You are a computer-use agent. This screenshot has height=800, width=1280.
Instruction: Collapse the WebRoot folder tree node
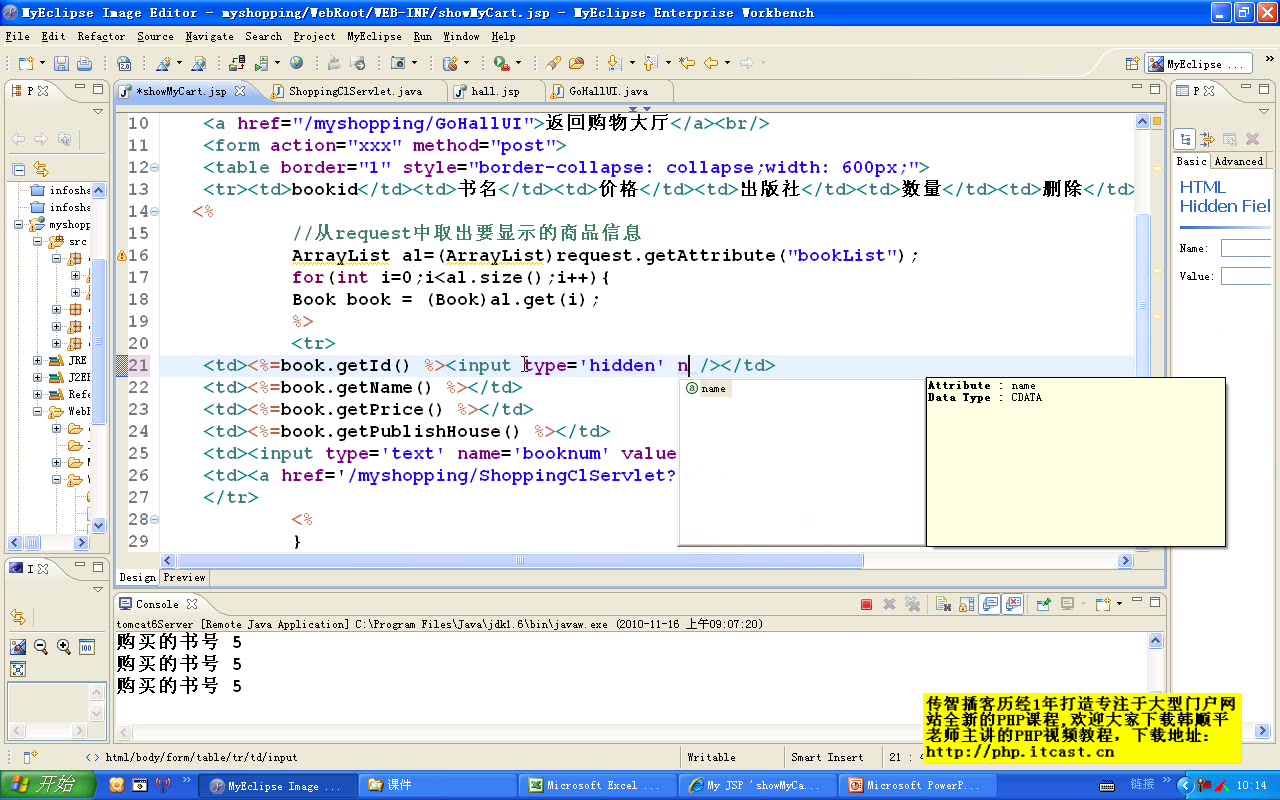click(37, 411)
